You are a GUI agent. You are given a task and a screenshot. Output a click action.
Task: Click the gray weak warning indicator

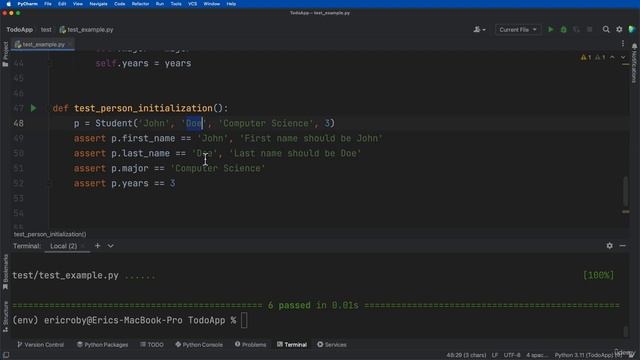coord(600,58)
